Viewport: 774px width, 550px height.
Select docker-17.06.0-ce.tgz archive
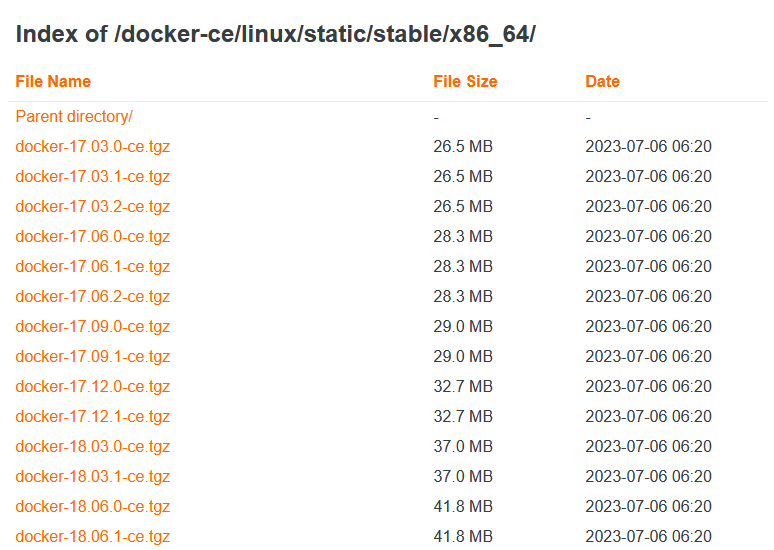point(93,236)
